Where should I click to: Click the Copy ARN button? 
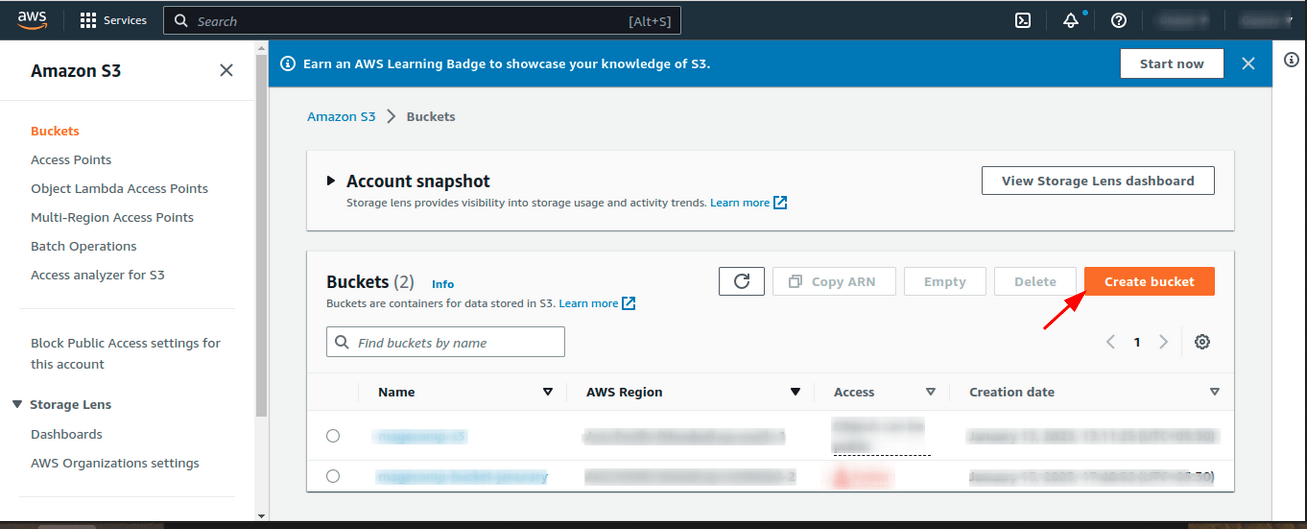point(833,281)
